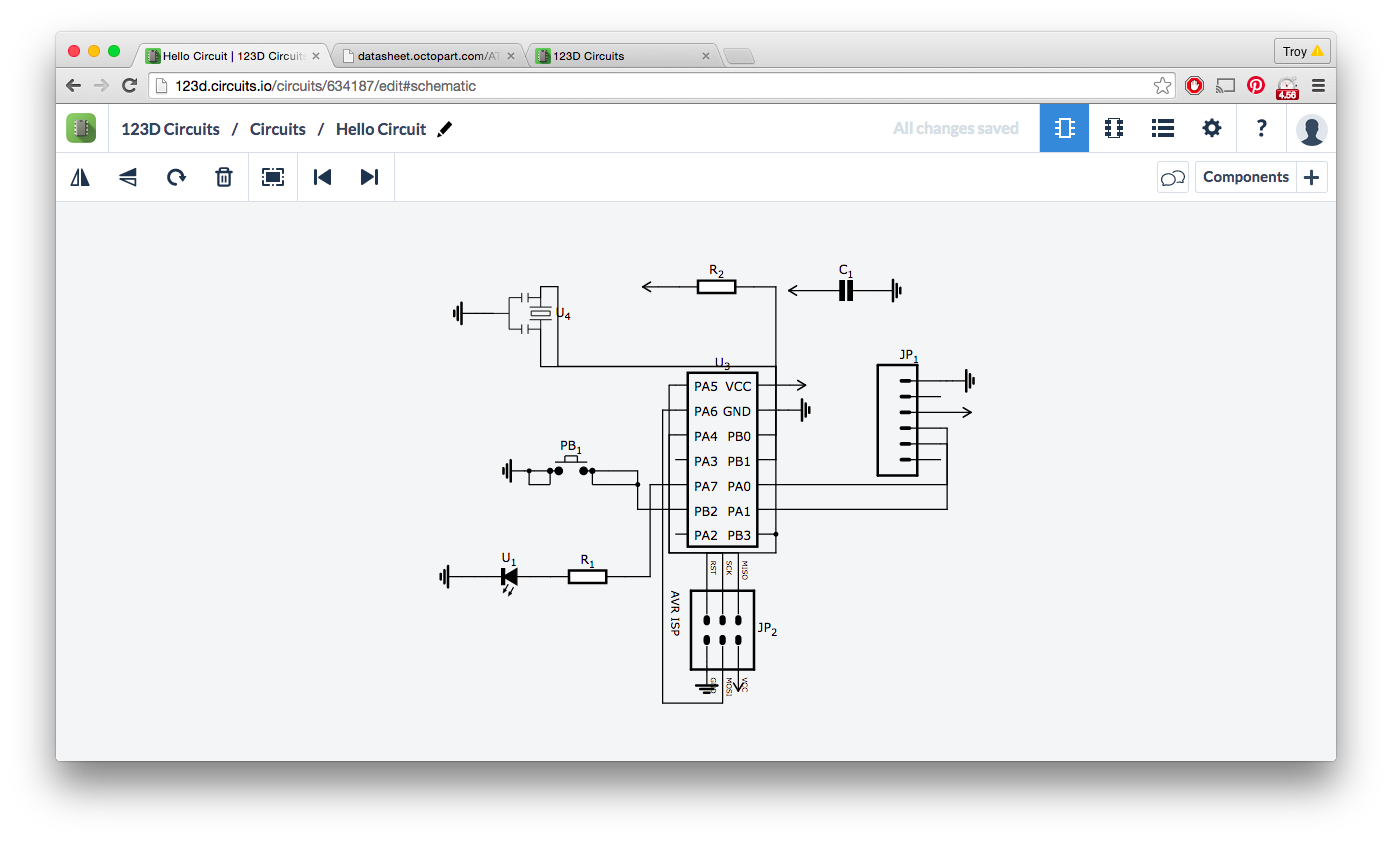This screenshot has width=1392, height=841.
Task: Click the VCC pin label on U3
Action: click(x=739, y=386)
